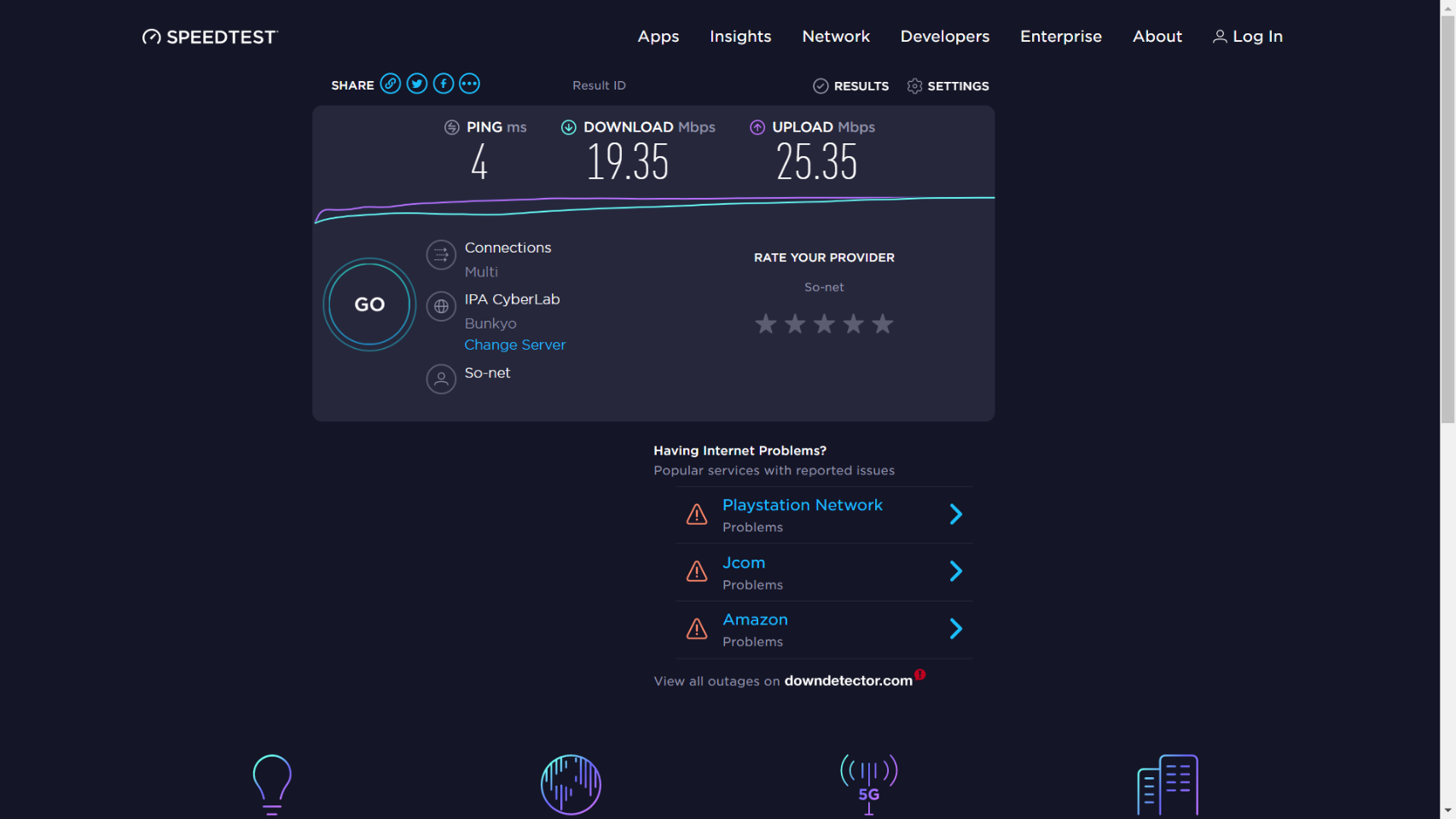This screenshot has width=1456, height=819.
Task: Open the lightbulb icon at bottom
Action: click(272, 784)
